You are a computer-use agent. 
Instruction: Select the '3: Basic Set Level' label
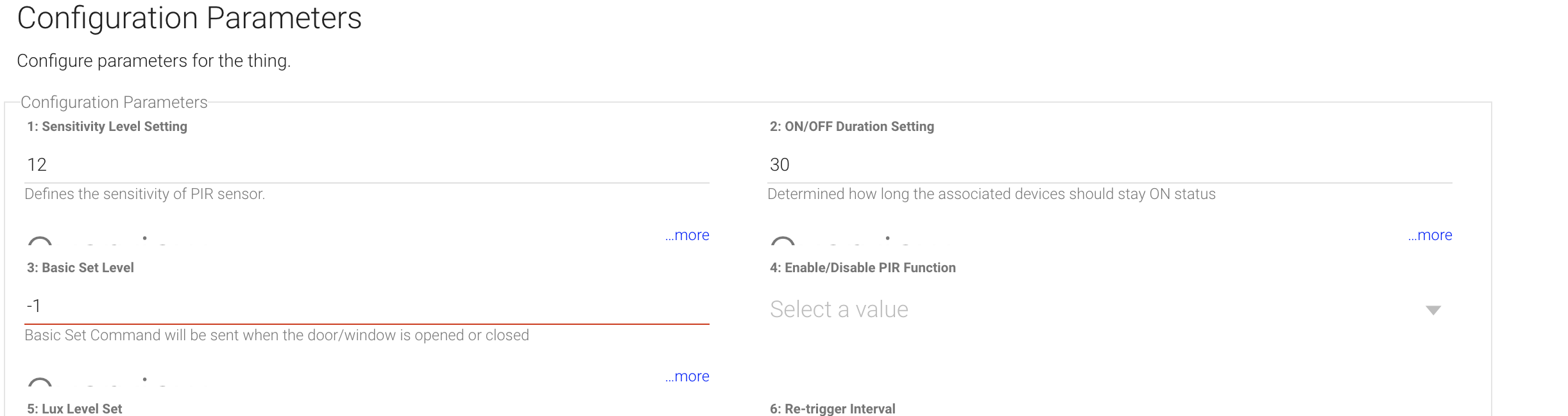pyautogui.click(x=80, y=268)
